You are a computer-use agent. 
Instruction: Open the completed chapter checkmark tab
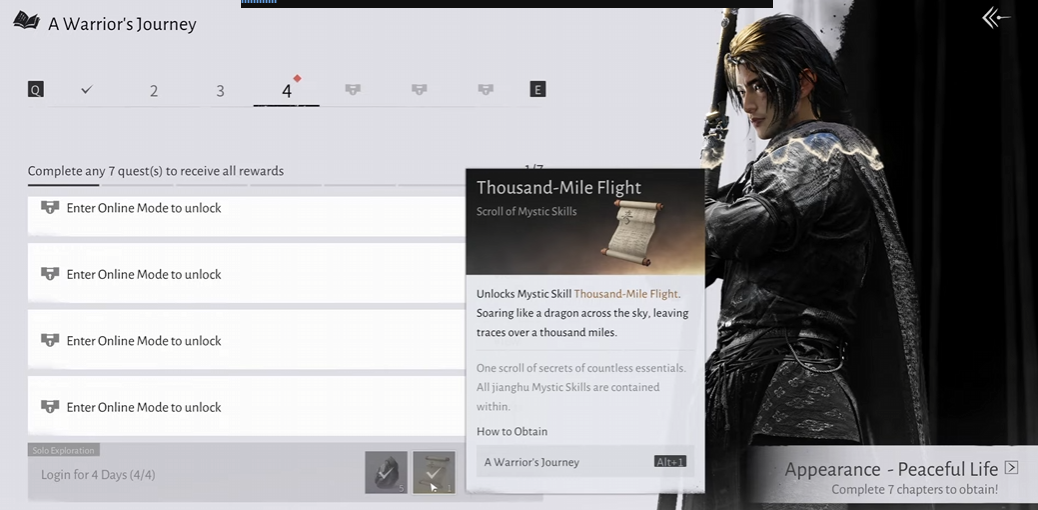click(x=87, y=90)
